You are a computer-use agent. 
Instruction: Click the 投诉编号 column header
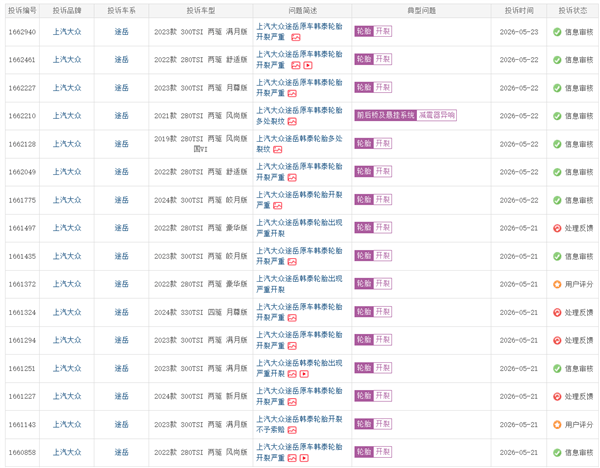22,11
